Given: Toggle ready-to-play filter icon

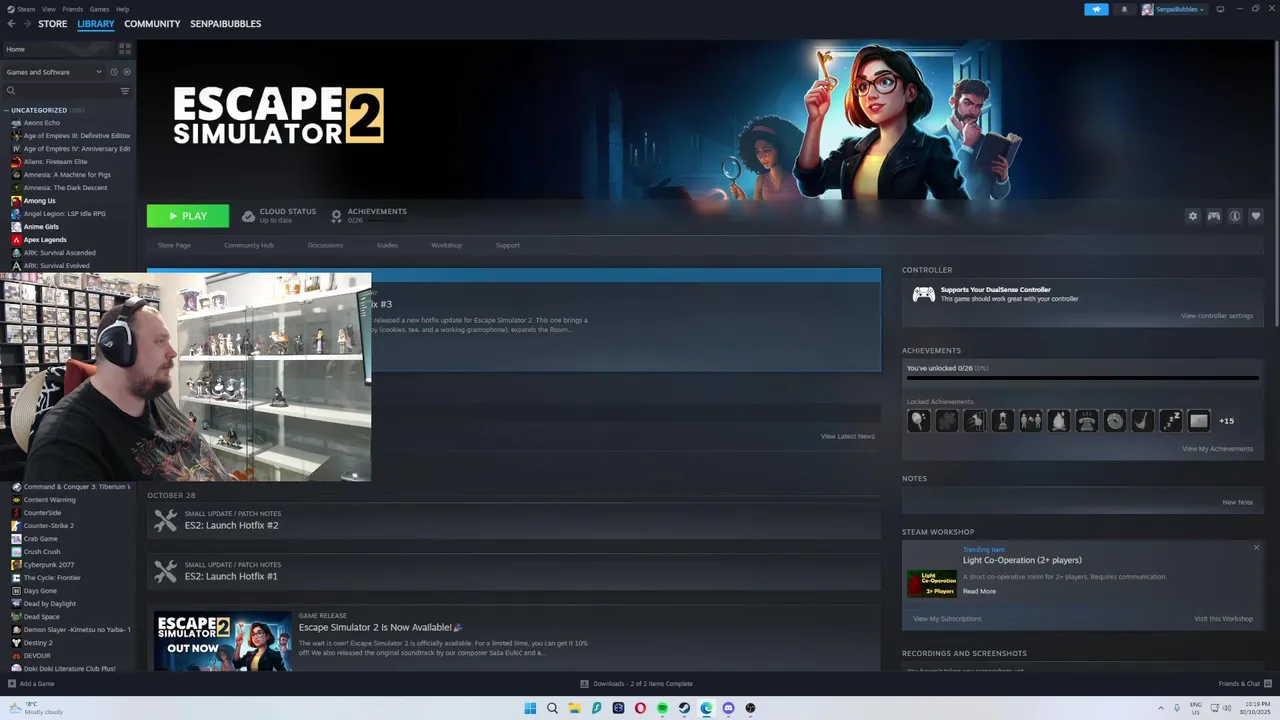Looking at the screenshot, I should click(126, 72).
